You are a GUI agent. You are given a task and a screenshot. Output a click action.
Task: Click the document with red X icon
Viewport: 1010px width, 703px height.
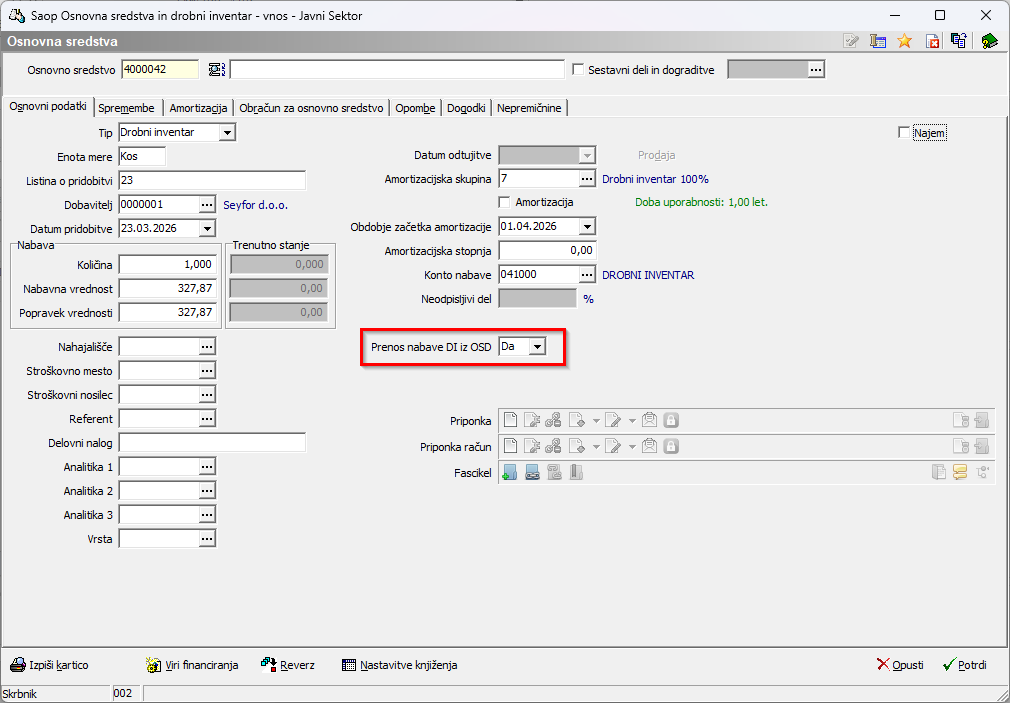(931, 41)
